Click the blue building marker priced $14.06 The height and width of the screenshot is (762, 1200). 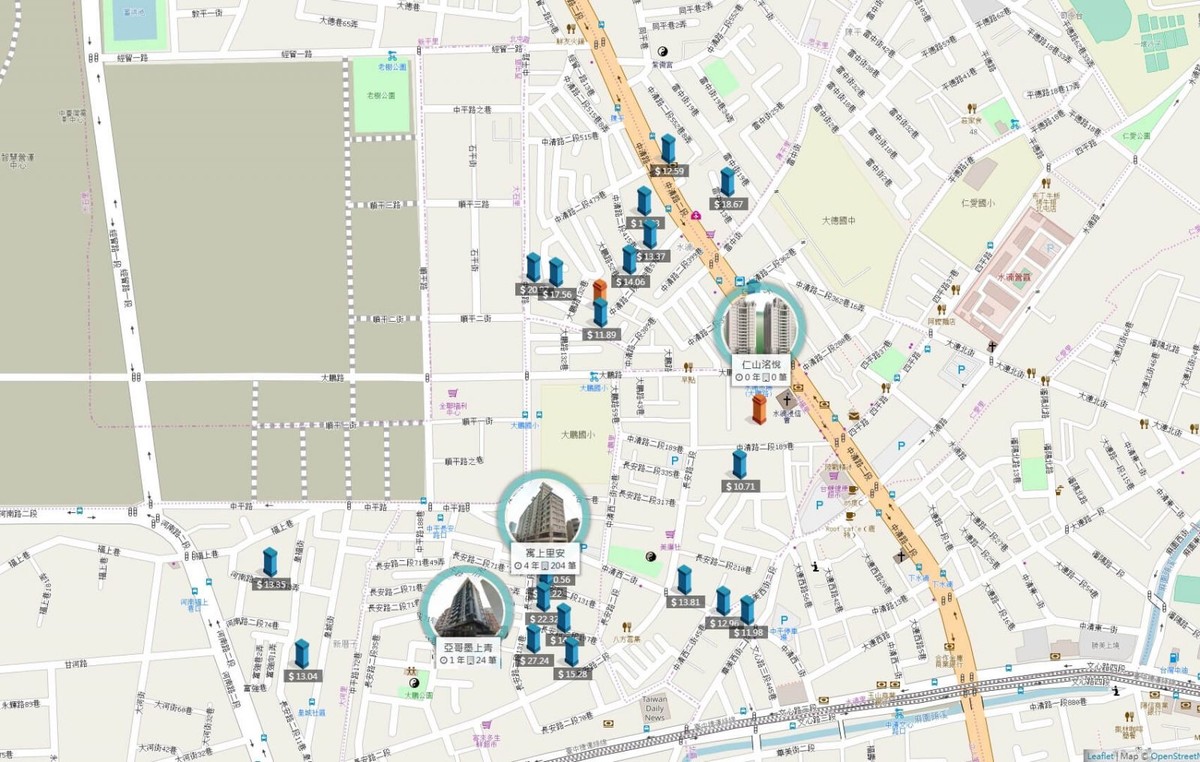(x=630, y=260)
